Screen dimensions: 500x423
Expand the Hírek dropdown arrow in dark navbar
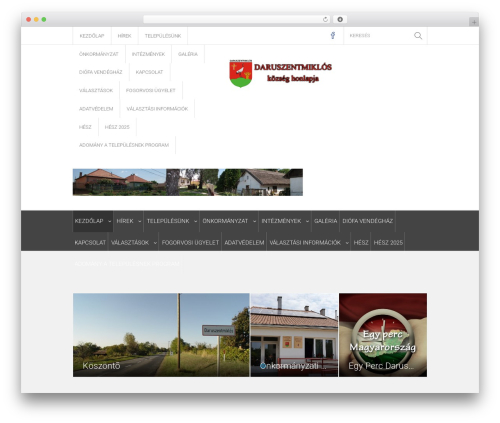pyautogui.click(x=139, y=221)
